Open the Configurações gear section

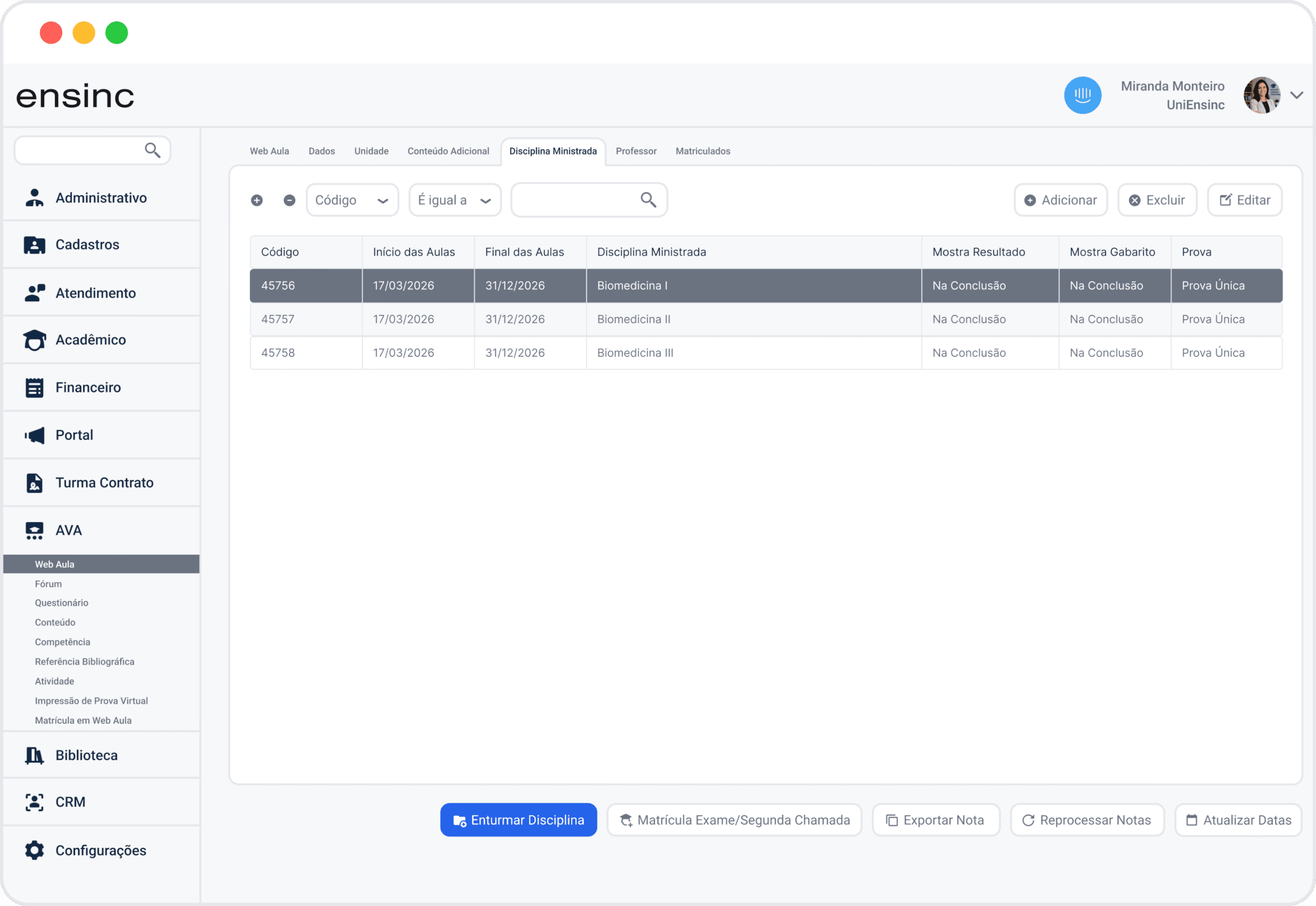[x=101, y=850]
